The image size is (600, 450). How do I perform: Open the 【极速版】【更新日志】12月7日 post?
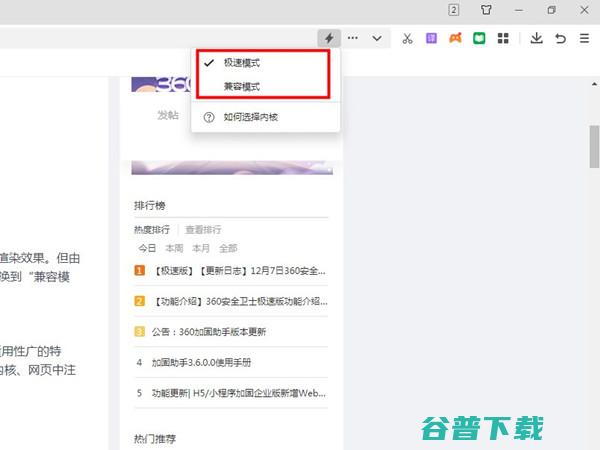pos(239,271)
